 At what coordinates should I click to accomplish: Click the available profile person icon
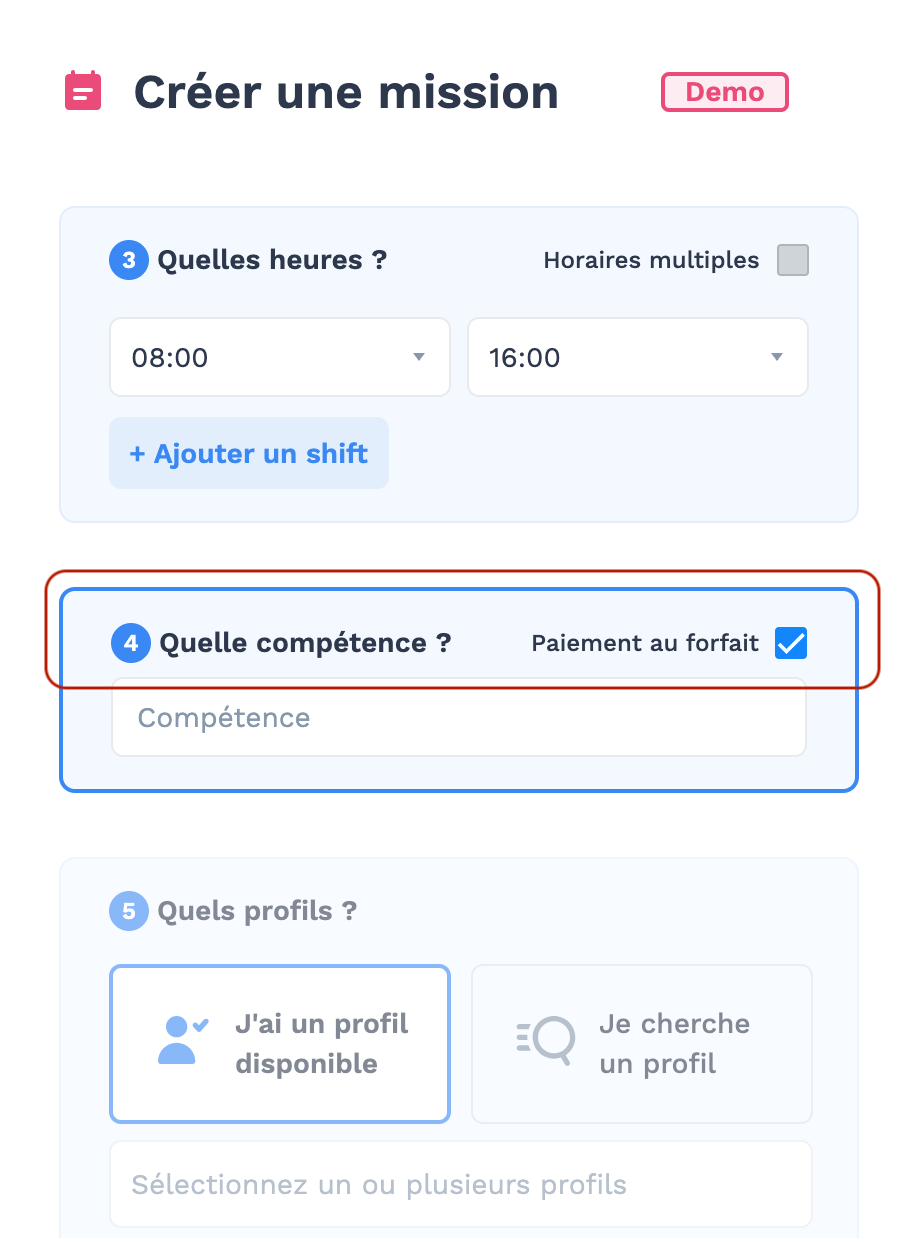[182, 1041]
